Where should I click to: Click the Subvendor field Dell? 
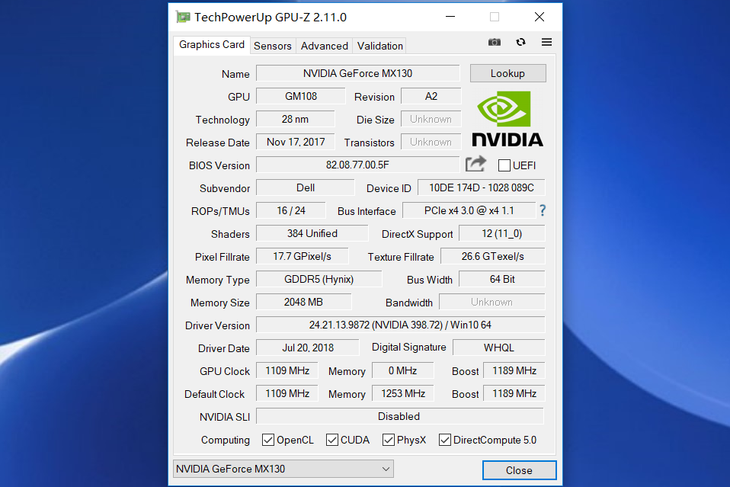(305, 188)
